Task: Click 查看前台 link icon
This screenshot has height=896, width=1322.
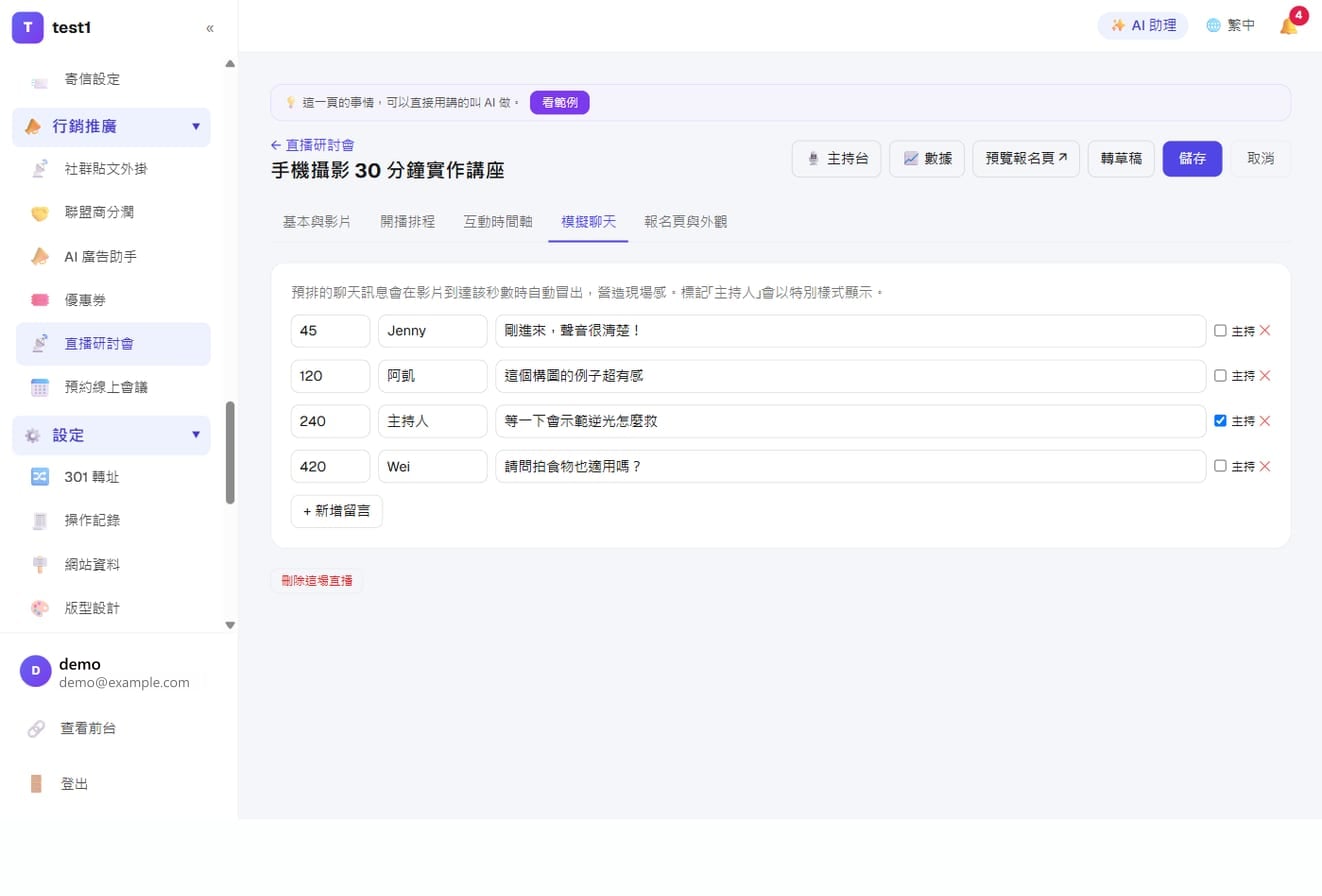Action: tap(36, 729)
